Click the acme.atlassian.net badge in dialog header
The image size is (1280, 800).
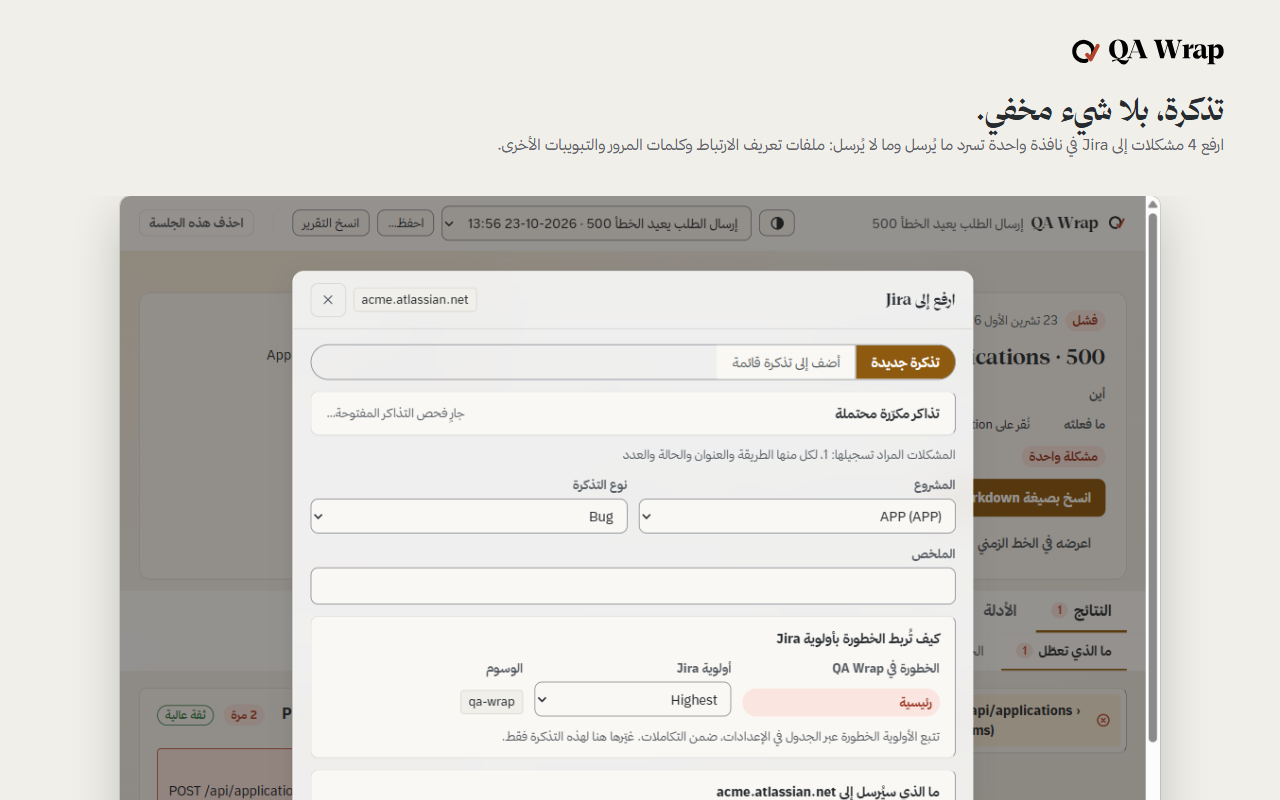[415, 300]
